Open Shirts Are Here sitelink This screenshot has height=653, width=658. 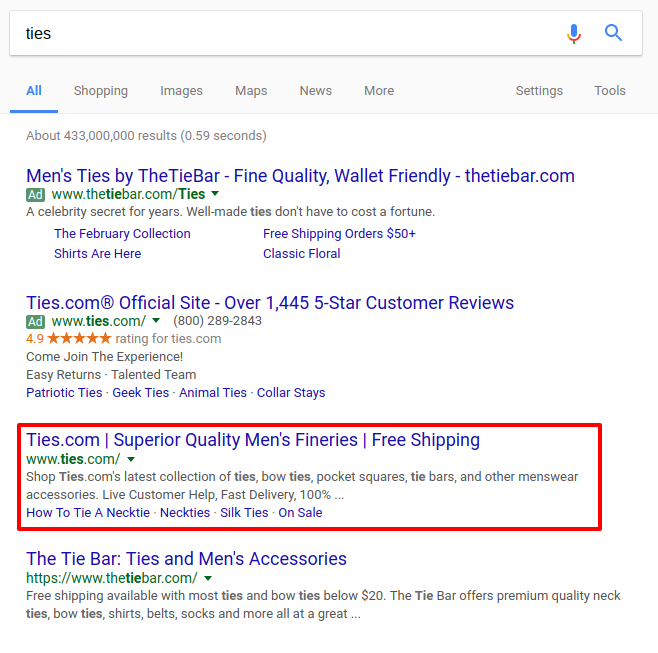coord(97,253)
